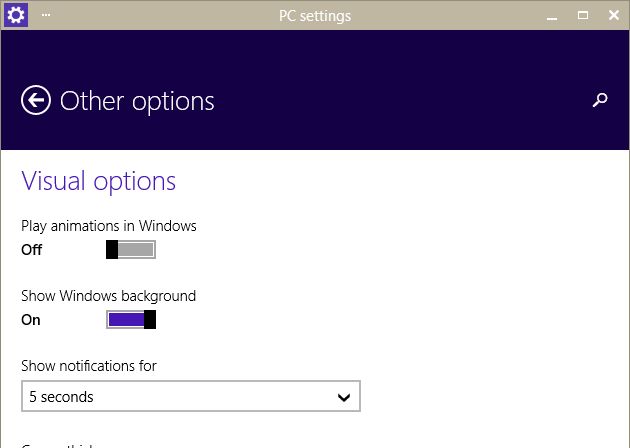The width and height of the screenshot is (630, 448).
Task: Open the Show notifications for dropdown
Action: pos(190,397)
